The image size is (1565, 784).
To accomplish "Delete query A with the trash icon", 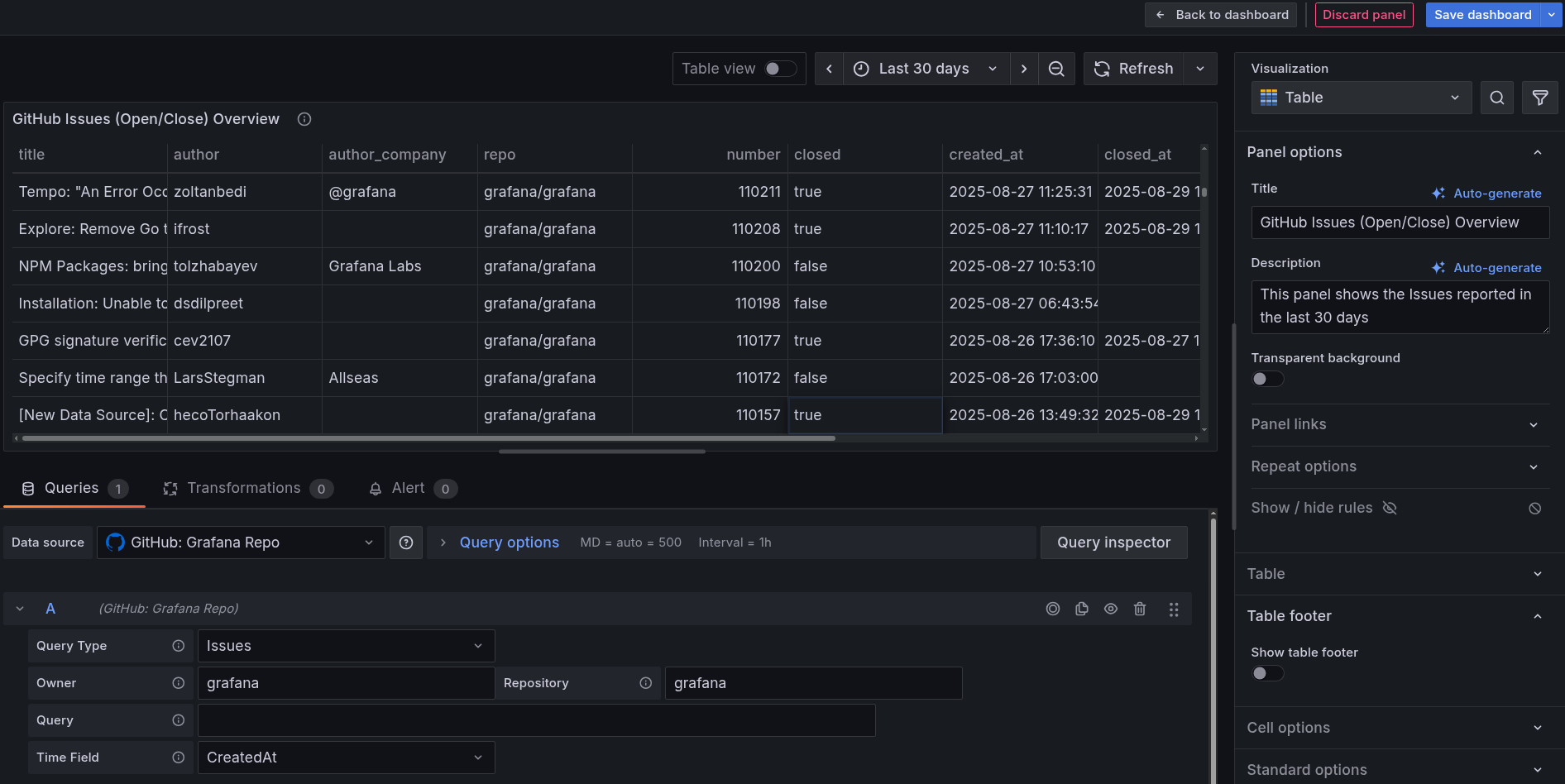I will 1140,609.
